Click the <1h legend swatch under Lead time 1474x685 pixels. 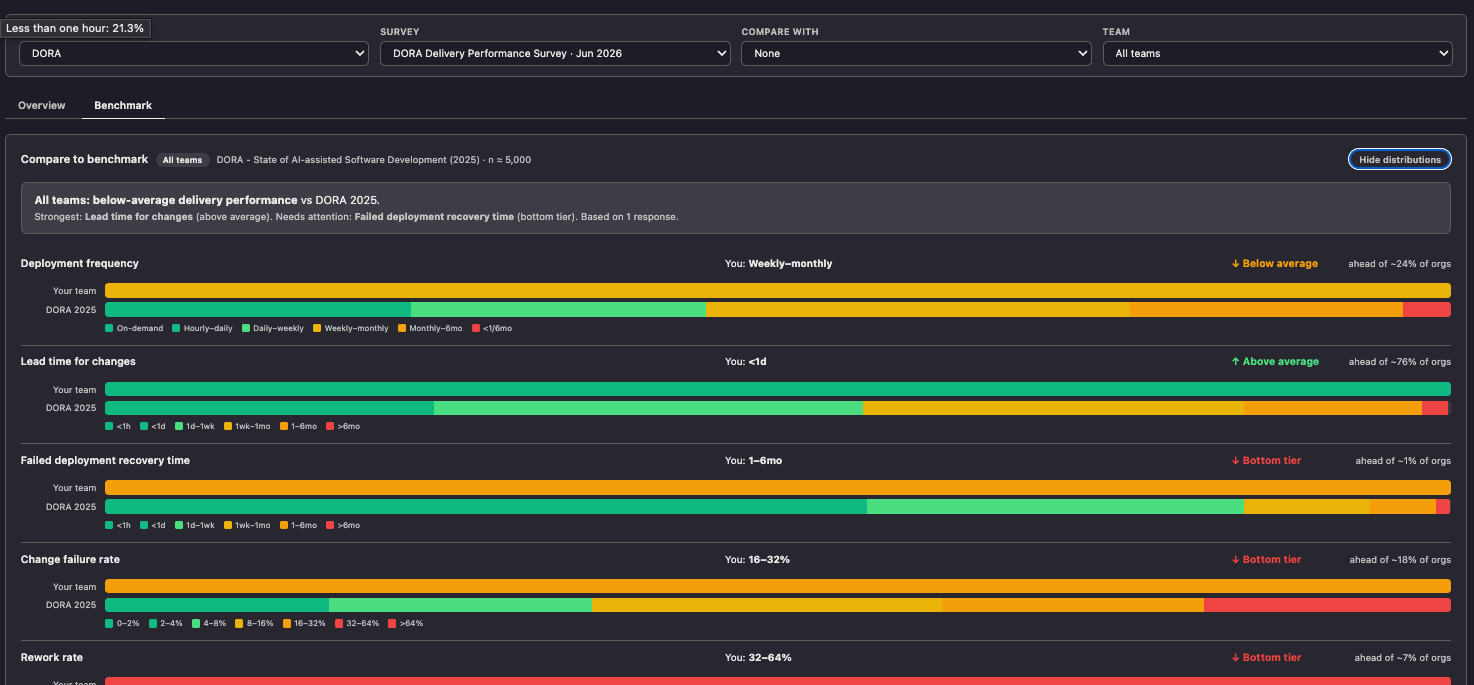[x=109, y=426]
